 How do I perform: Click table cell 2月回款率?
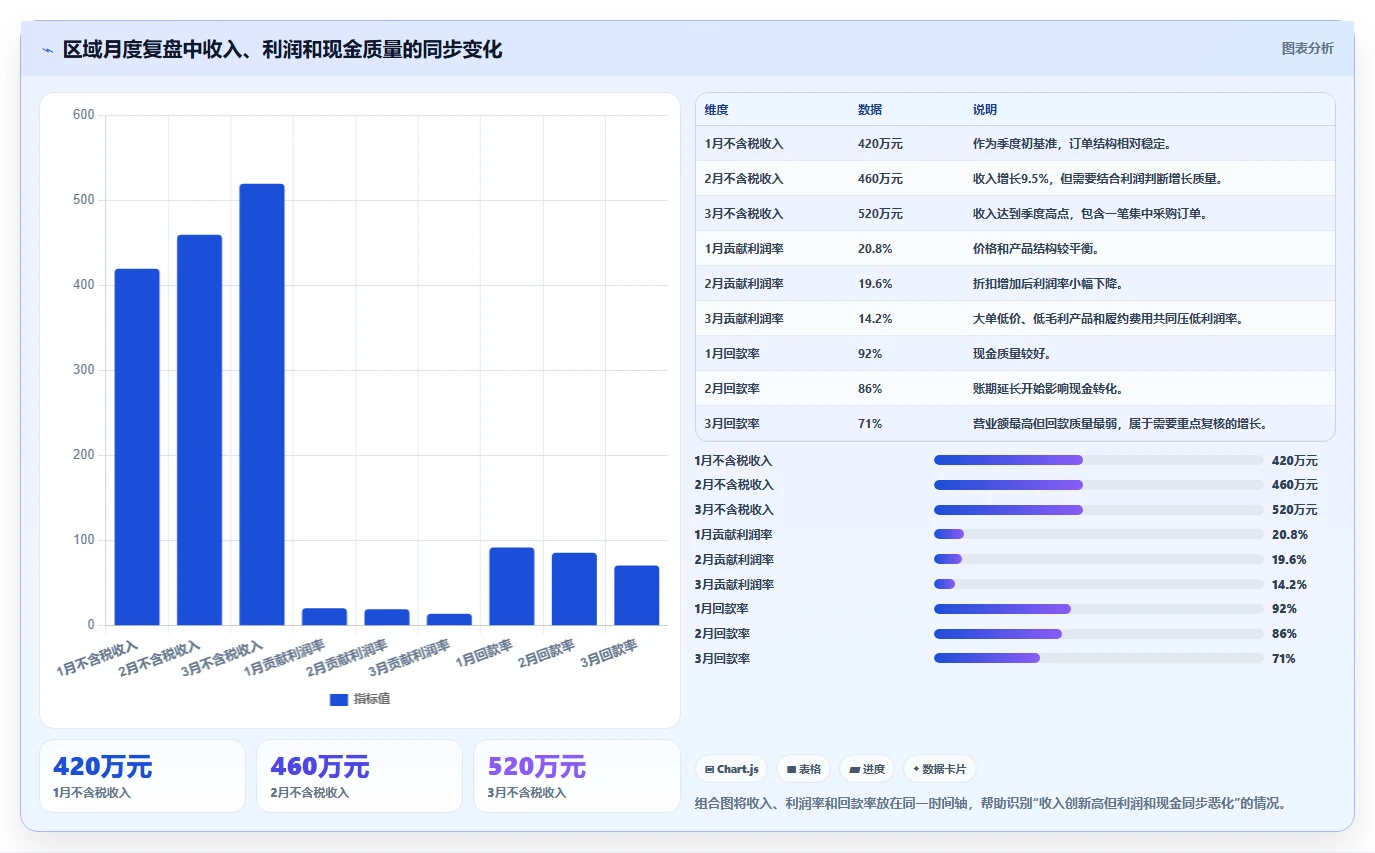point(732,389)
